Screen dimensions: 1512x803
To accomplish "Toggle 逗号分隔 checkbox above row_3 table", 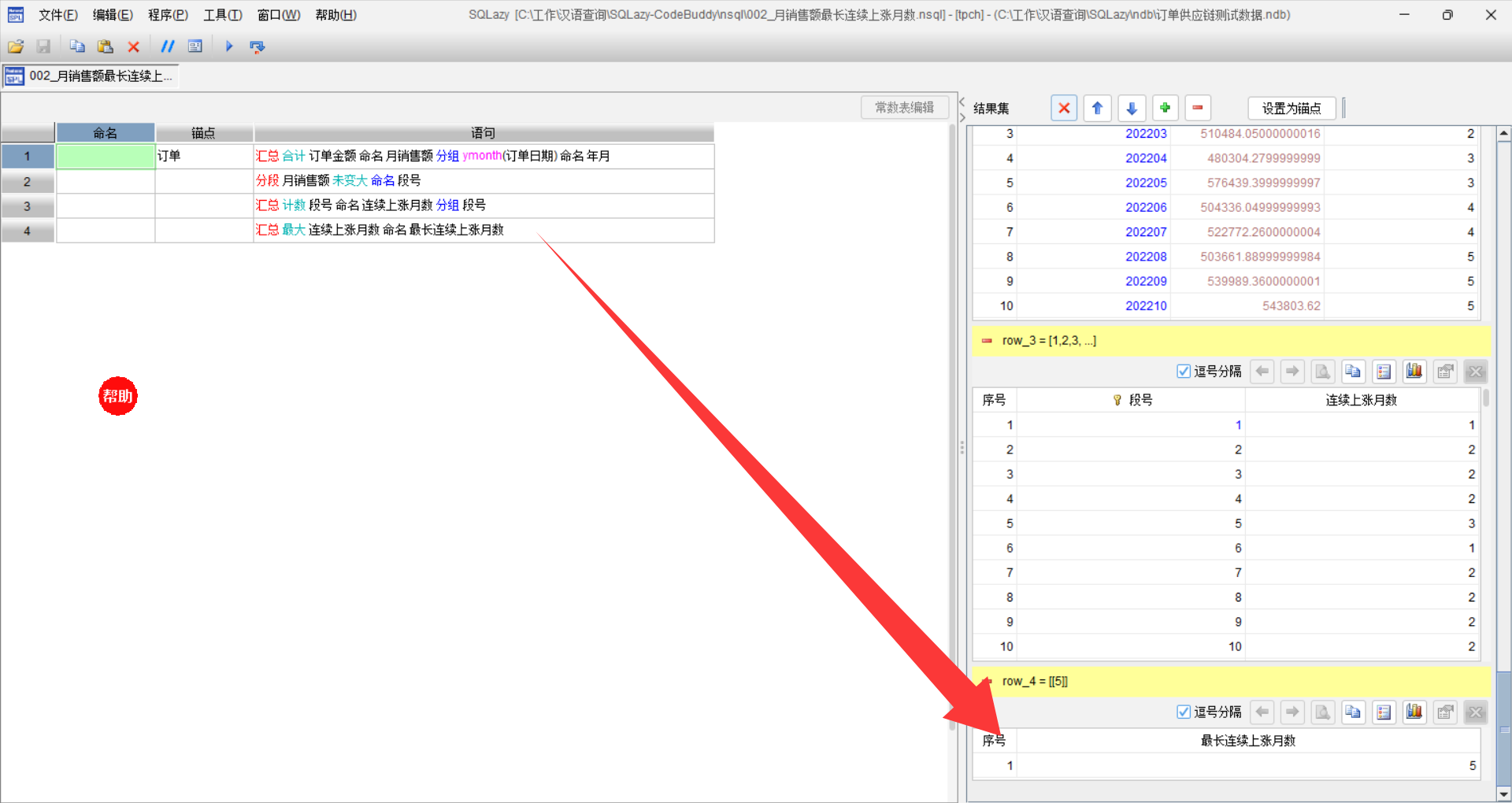I will coord(1183,372).
